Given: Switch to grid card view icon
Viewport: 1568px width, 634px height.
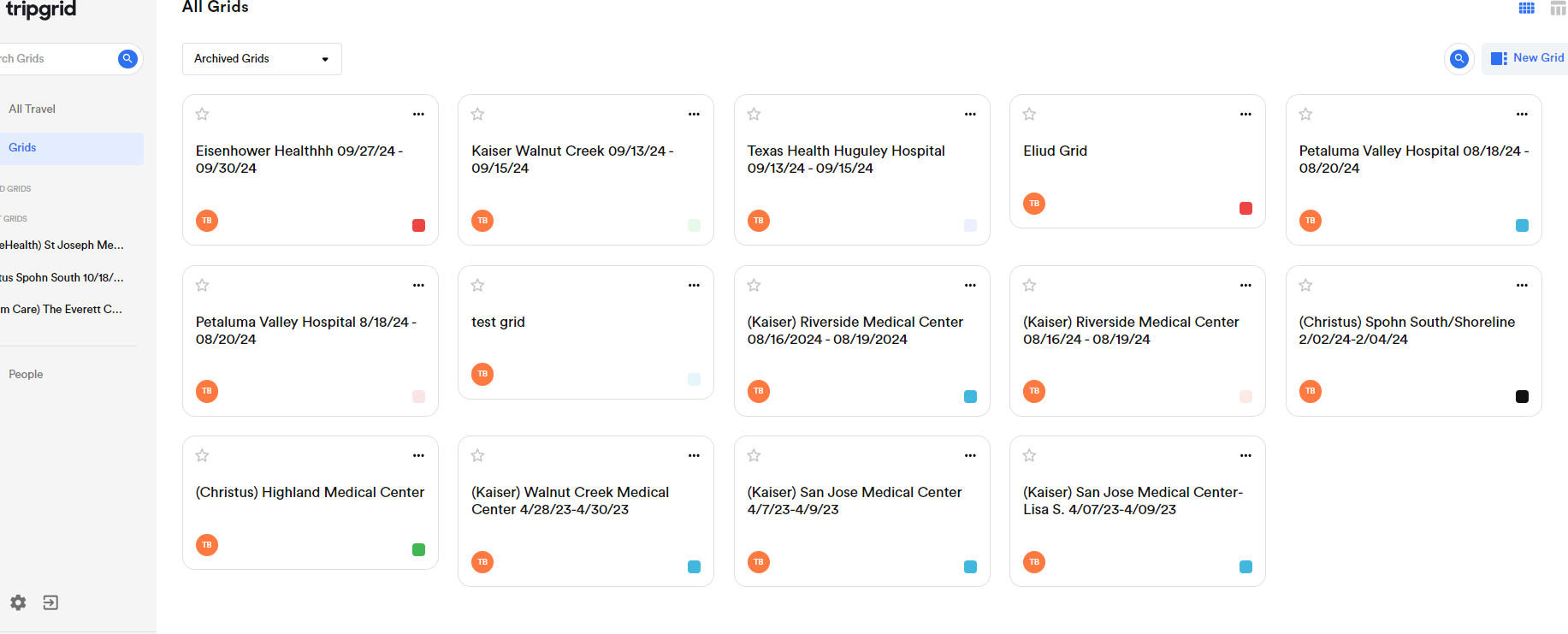Looking at the screenshot, I should tap(1526, 8).
